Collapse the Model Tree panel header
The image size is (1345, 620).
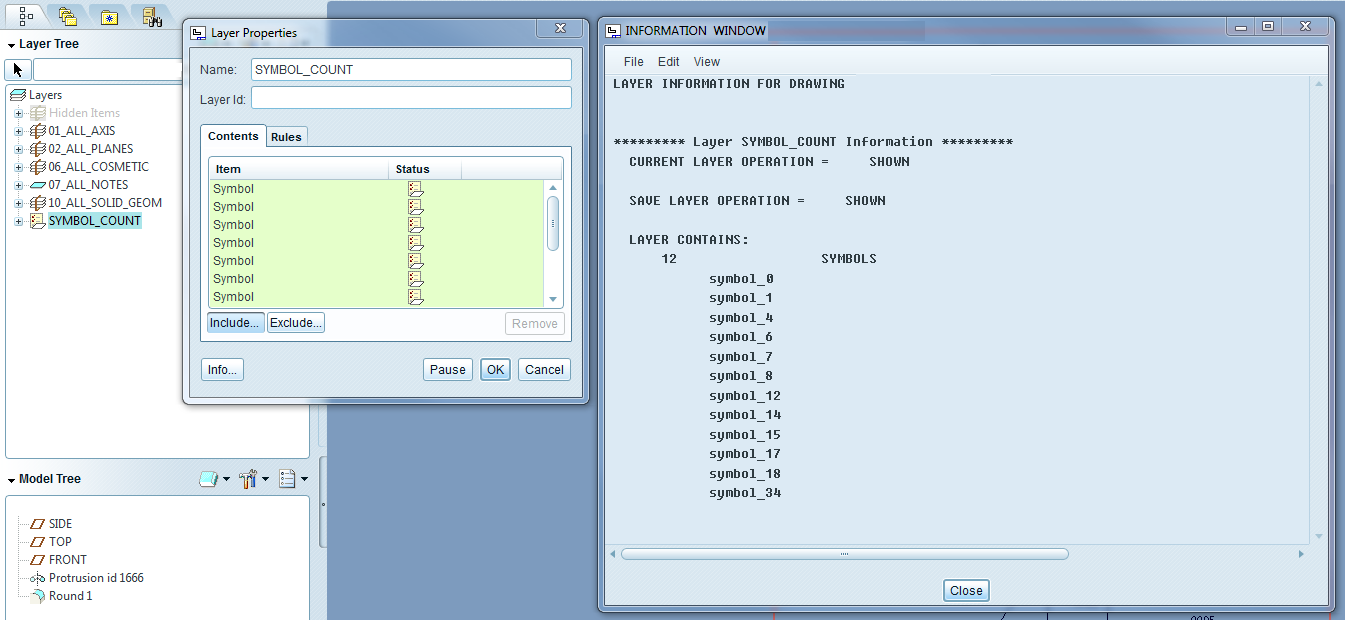[11, 480]
